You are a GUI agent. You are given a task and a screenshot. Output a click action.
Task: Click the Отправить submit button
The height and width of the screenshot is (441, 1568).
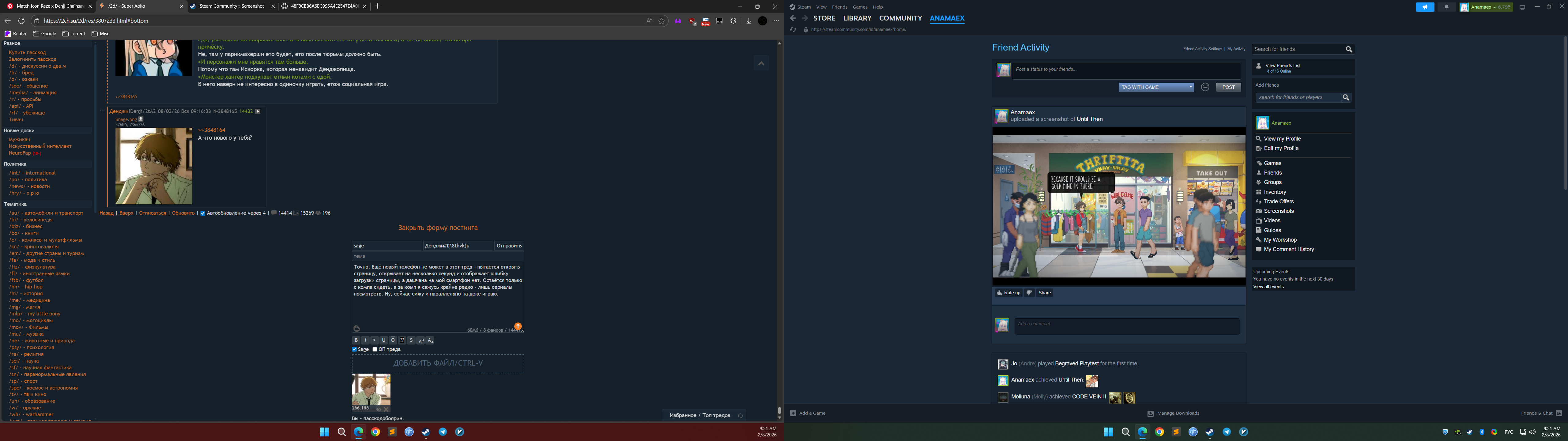pos(508,246)
